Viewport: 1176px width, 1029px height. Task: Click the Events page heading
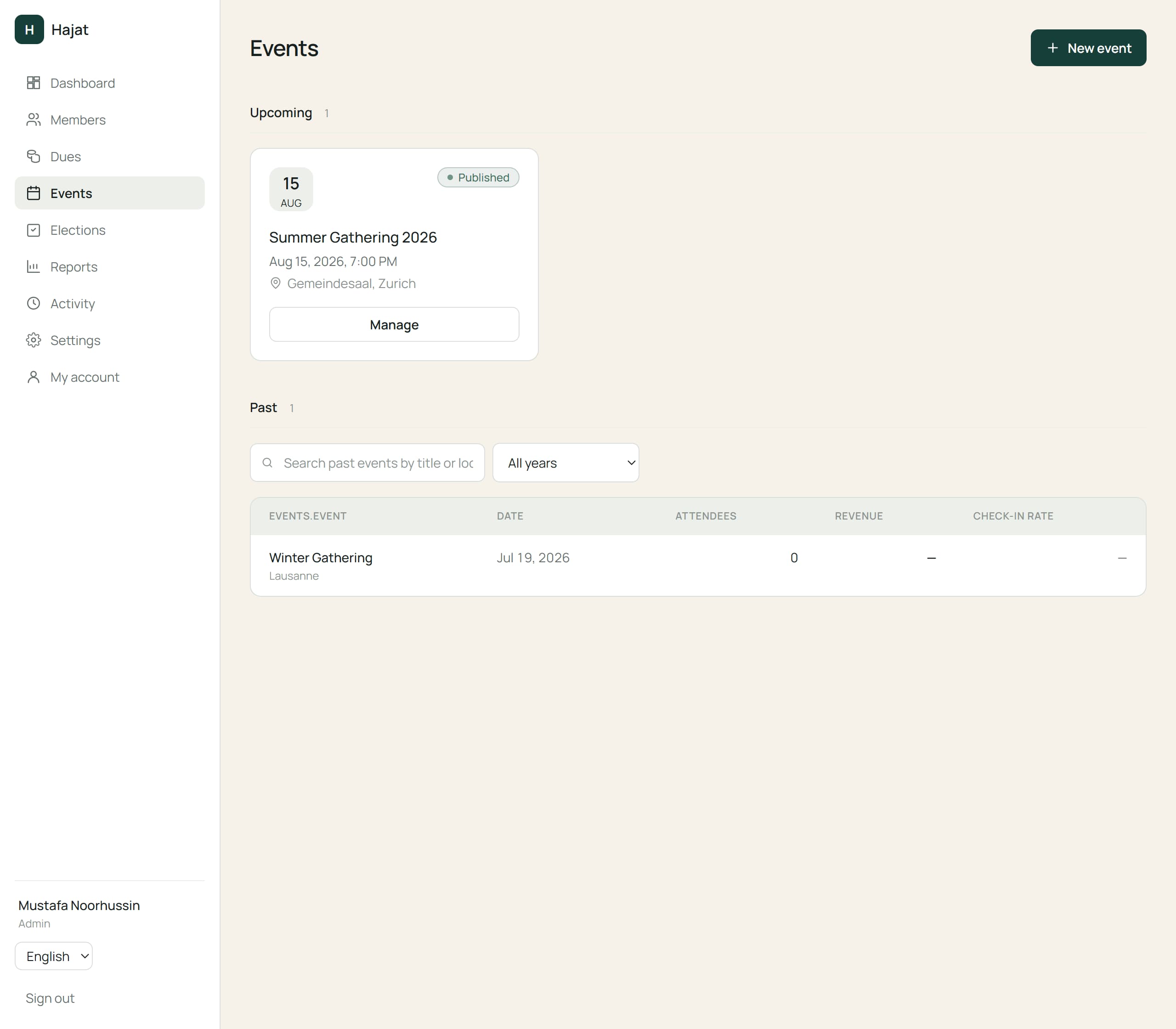pos(284,48)
